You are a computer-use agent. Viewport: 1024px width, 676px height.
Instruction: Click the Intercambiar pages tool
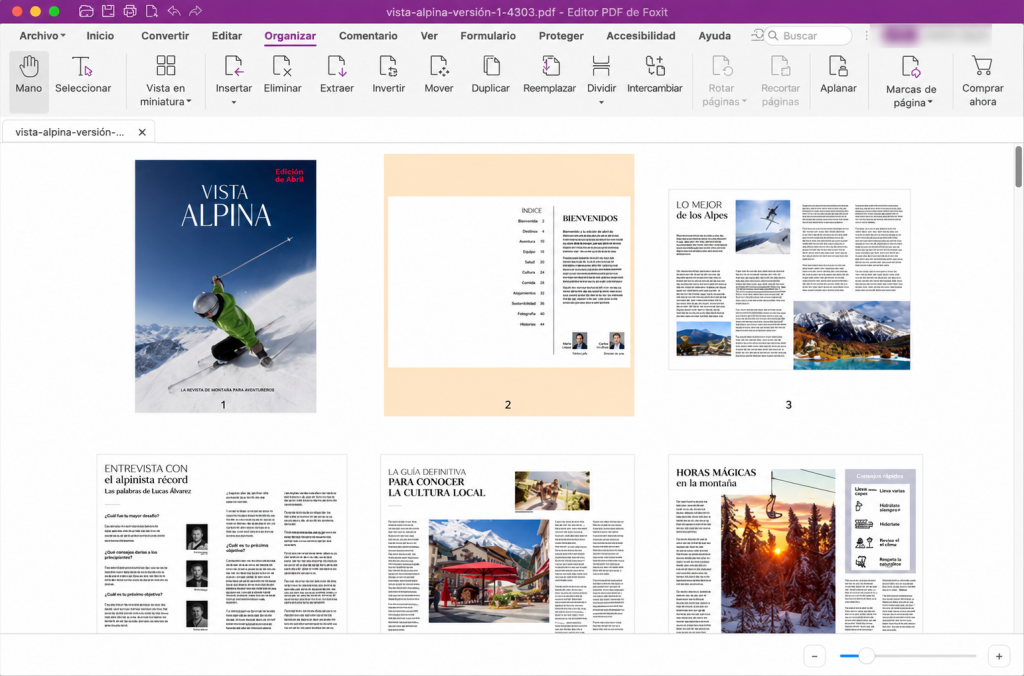654,75
